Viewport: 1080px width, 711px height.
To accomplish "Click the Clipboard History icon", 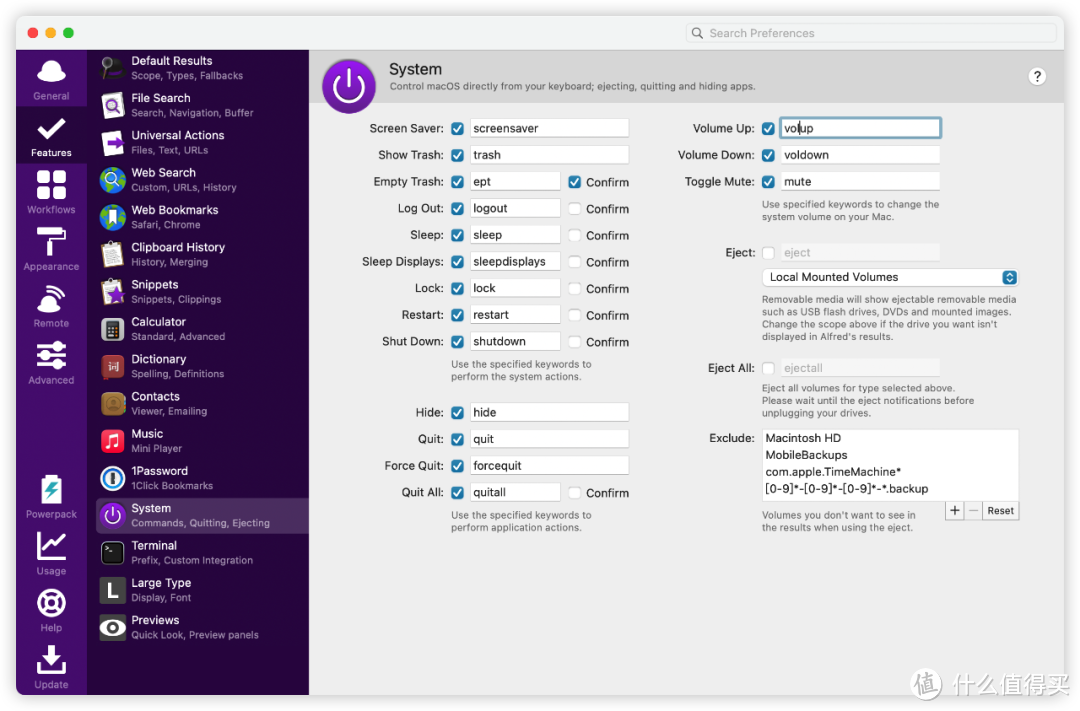I will click(x=112, y=254).
